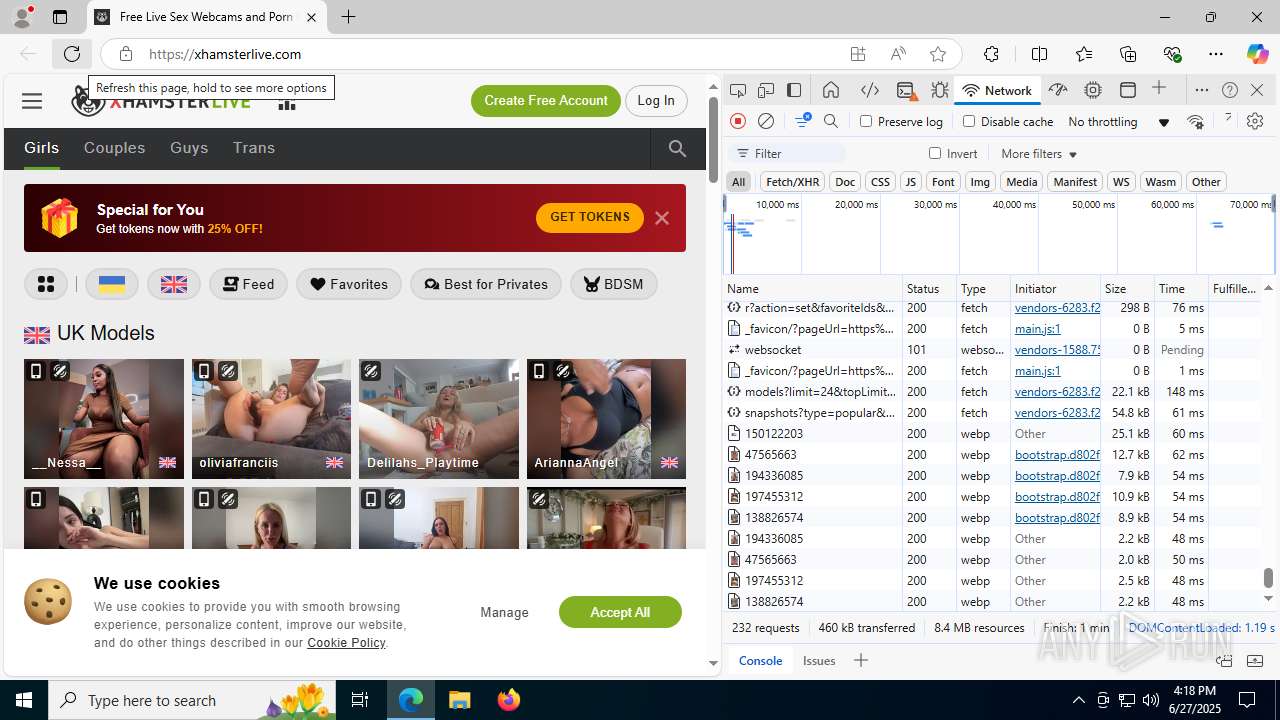The width and height of the screenshot is (1280, 720).
Task: Filter requests by Doc type
Action: coord(845,181)
